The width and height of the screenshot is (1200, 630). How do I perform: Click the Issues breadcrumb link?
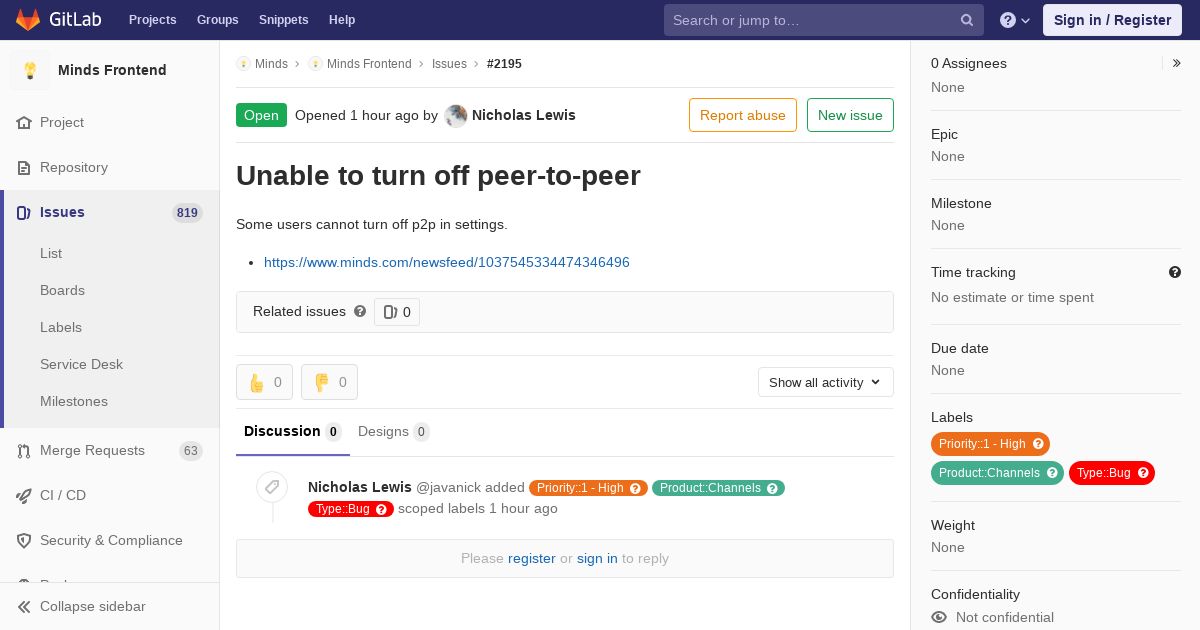pos(449,64)
